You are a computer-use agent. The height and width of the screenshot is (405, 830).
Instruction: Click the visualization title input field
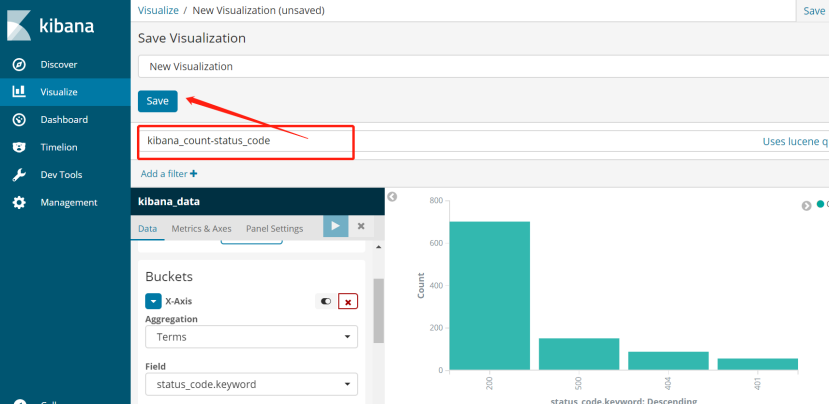(484, 67)
